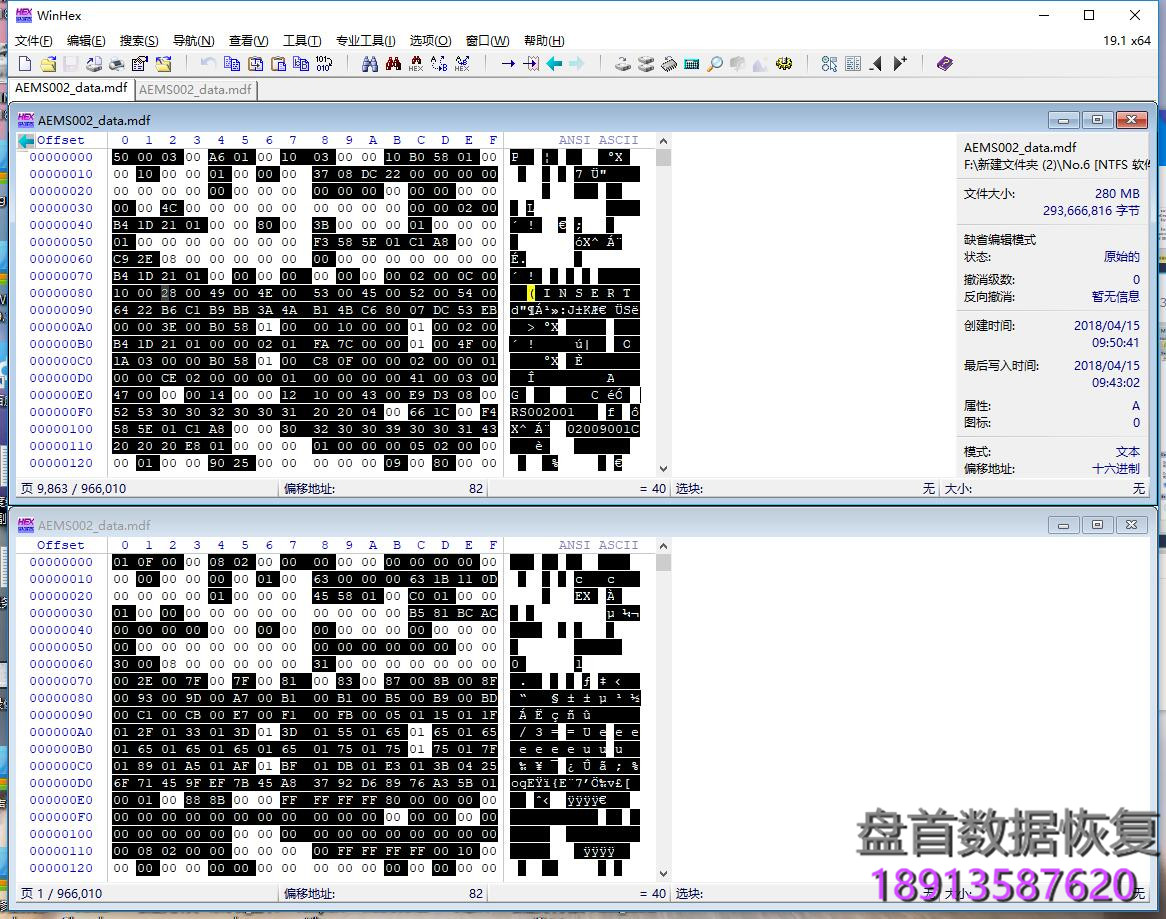Open the 窗口(W) menu
This screenshot has height=919, width=1166.
click(487, 40)
